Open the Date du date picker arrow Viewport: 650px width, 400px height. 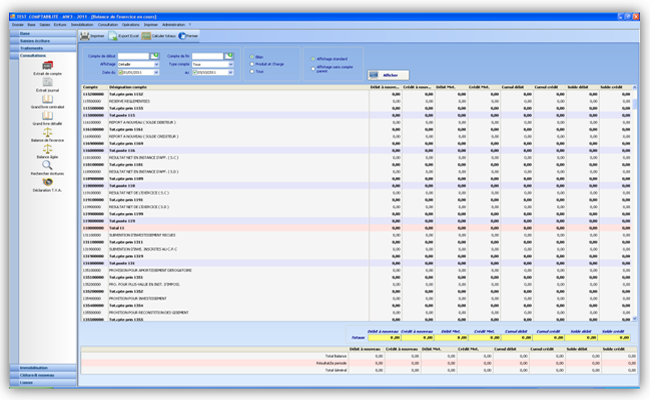(156, 72)
